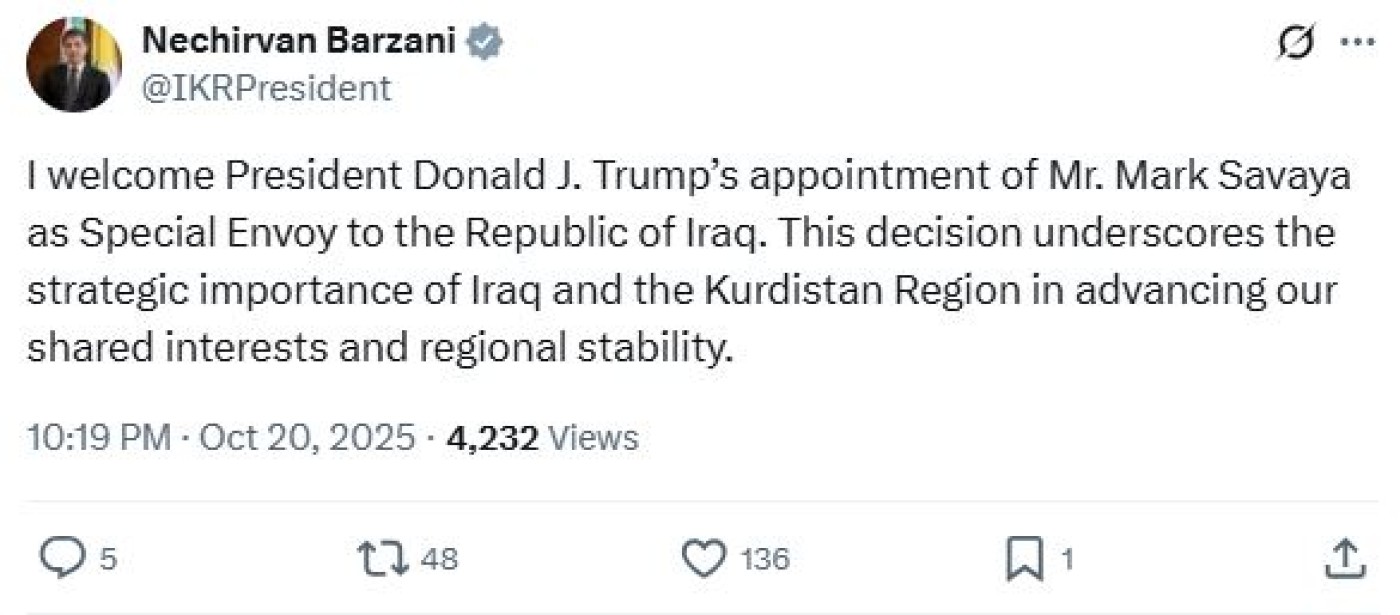
Task: Click the bookmark count of 1
Action: (x=1066, y=559)
